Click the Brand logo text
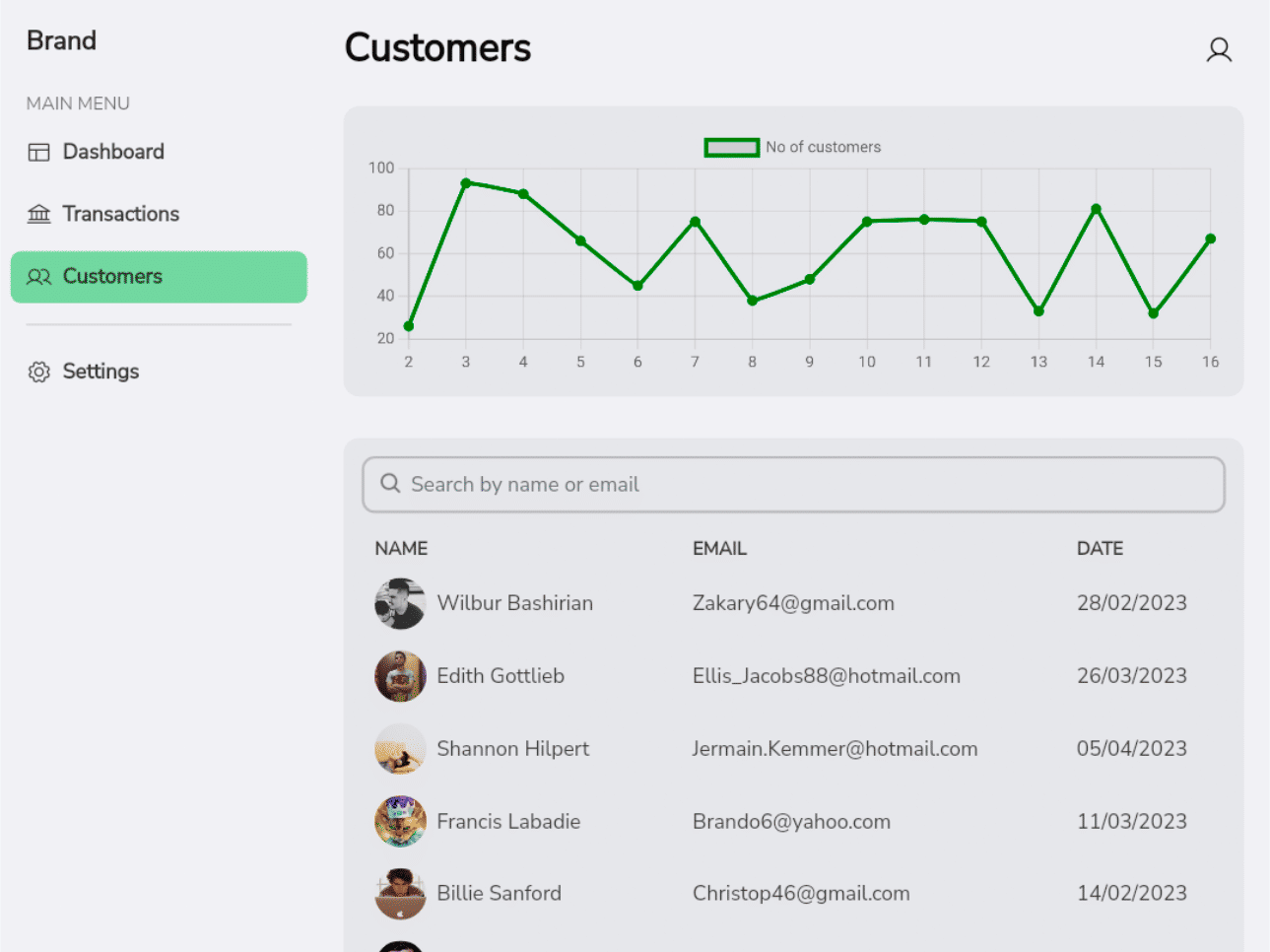The image size is (1270, 952). (61, 40)
